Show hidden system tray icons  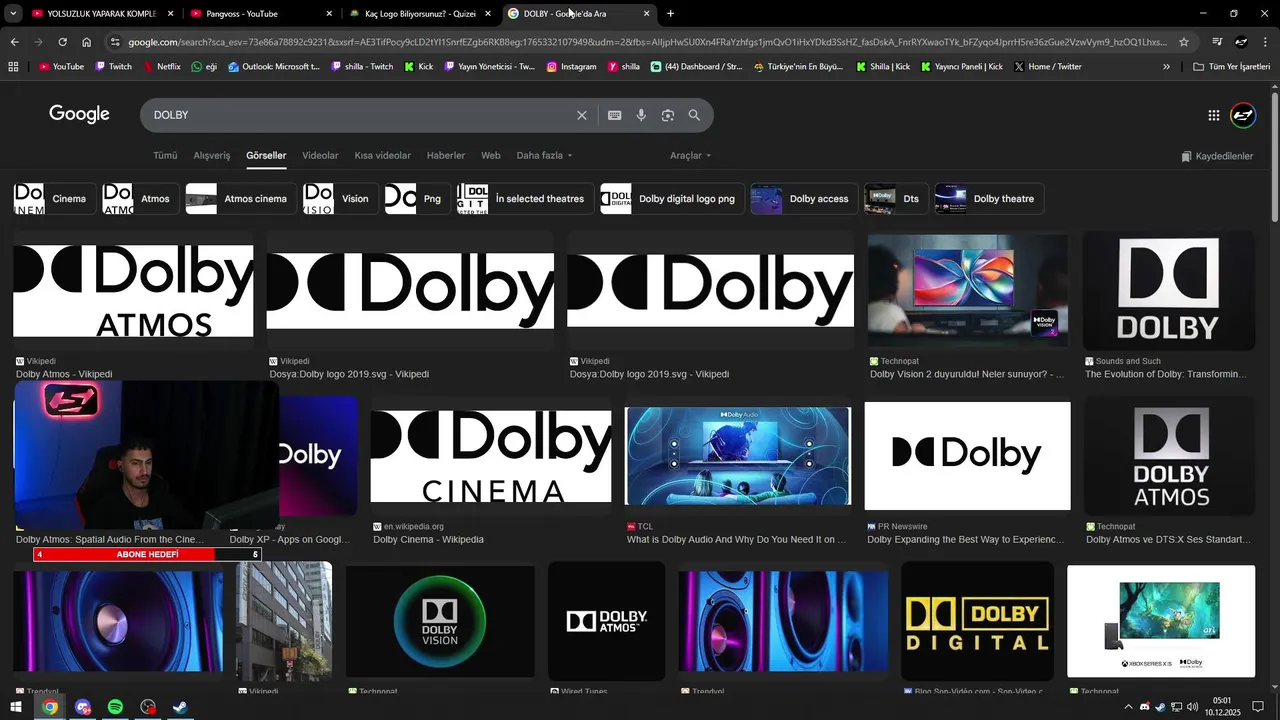pos(1128,707)
